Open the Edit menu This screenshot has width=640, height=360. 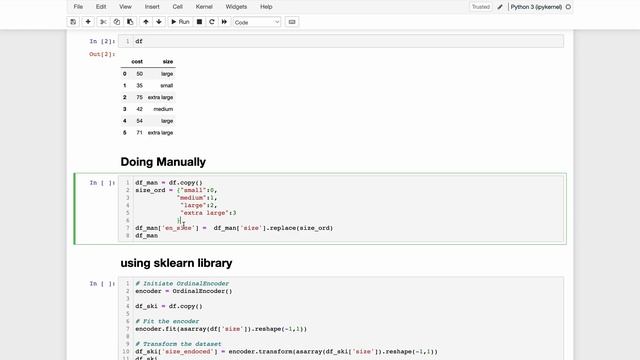(101, 7)
